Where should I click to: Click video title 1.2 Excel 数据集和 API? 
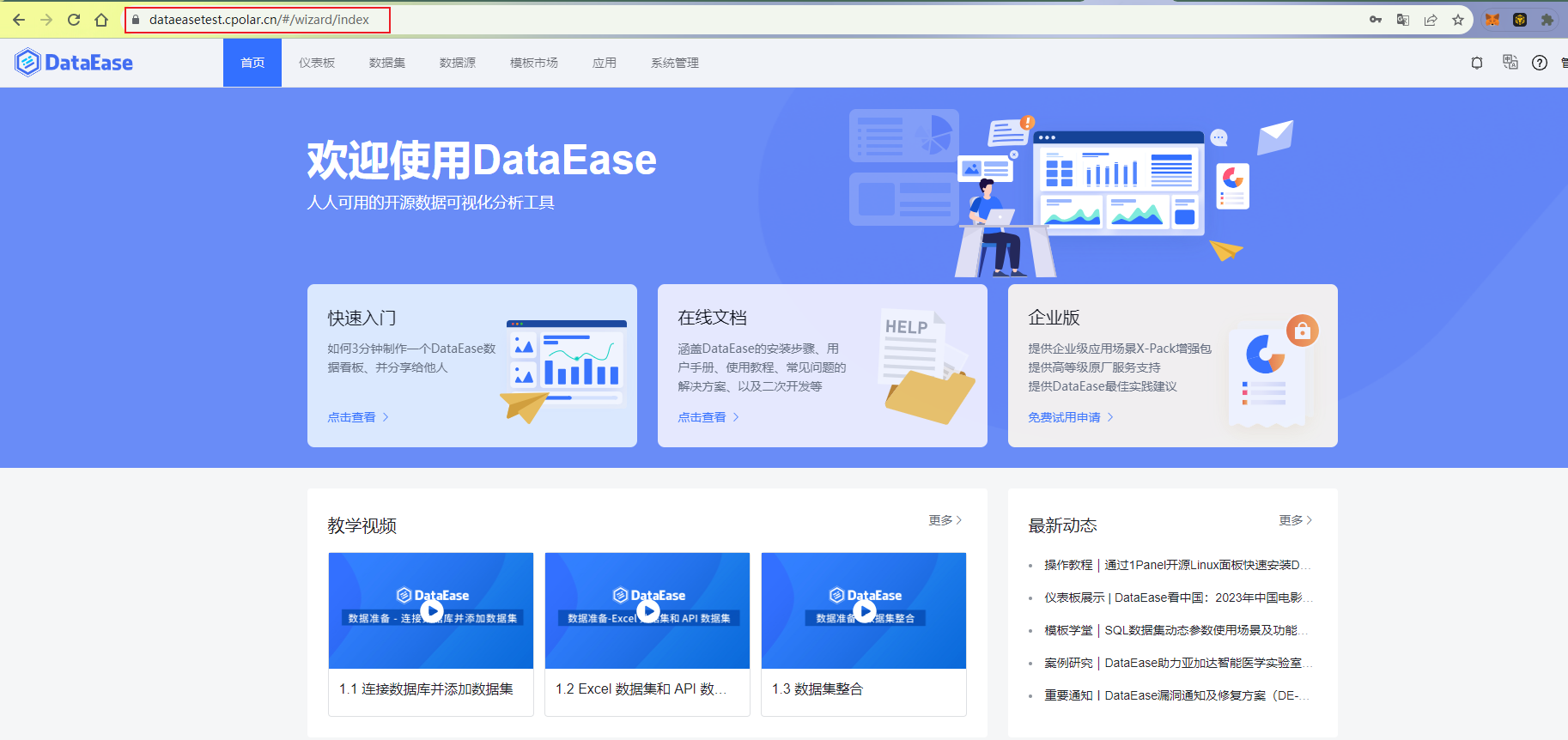pyautogui.click(x=641, y=688)
